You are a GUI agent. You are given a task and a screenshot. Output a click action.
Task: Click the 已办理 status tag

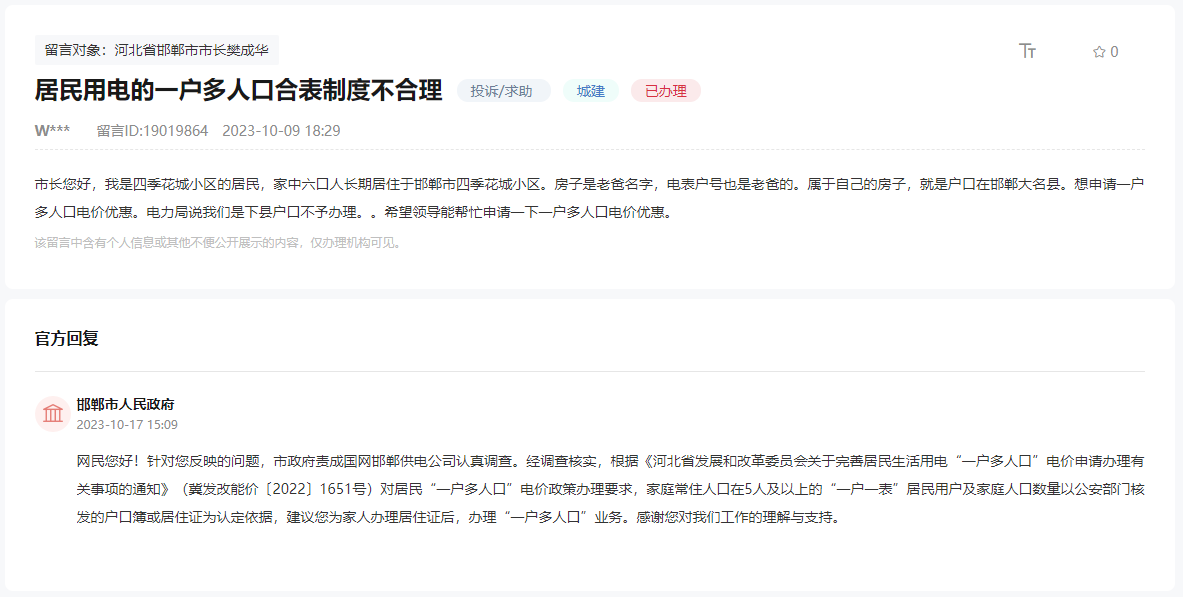coord(665,91)
